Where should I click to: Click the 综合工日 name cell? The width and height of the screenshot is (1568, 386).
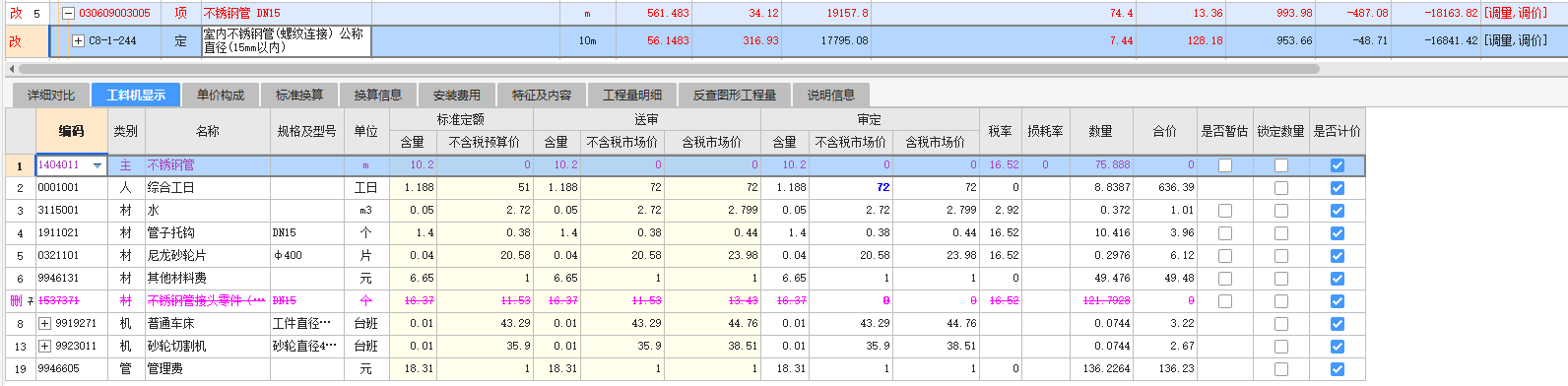click(x=207, y=188)
